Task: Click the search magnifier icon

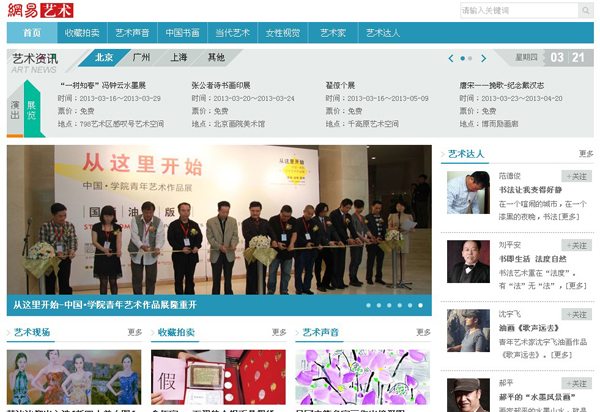Action: 585,10
